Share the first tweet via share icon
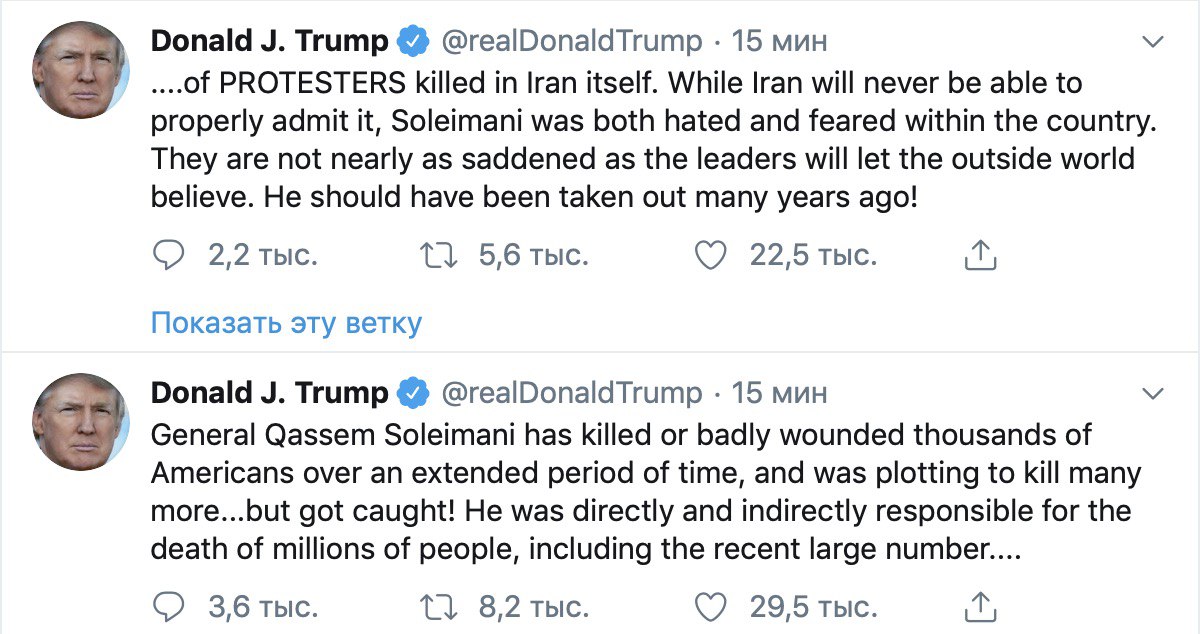Screen dimensions: 1202x634 981,256
